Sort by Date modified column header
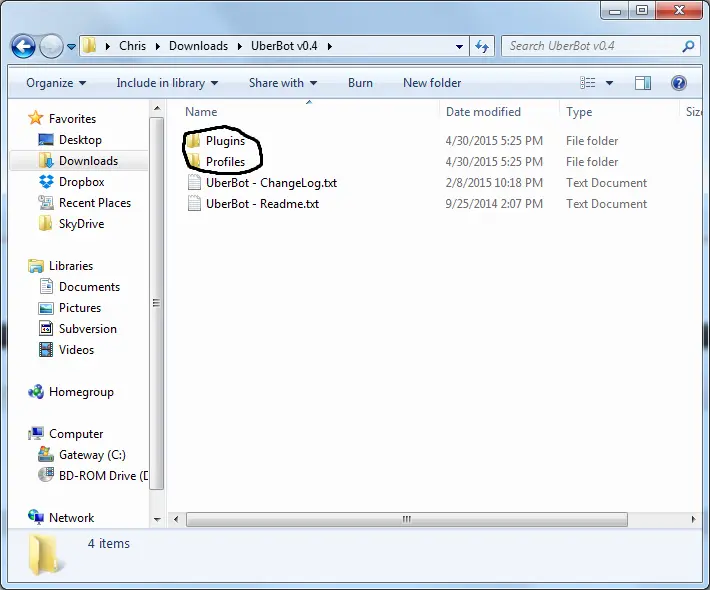710x590 pixels. [483, 112]
